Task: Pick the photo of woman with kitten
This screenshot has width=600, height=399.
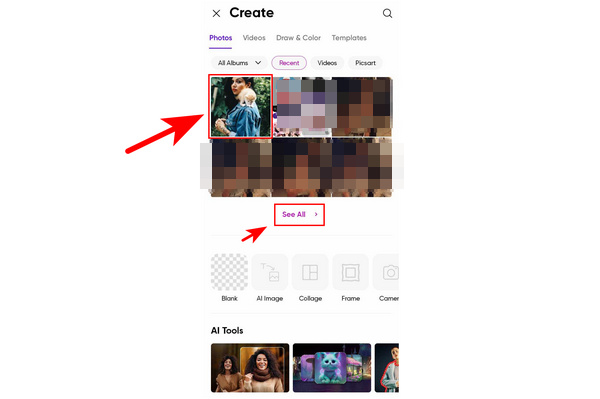Action: click(241, 106)
